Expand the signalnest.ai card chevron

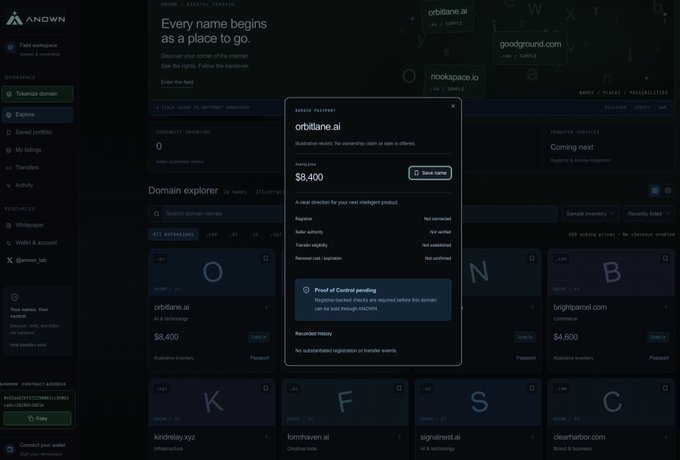click(532, 437)
